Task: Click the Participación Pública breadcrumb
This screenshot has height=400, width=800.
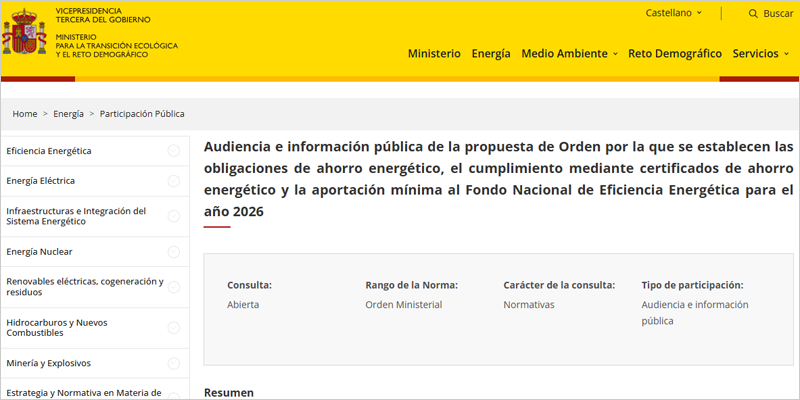Action: tap(142, 114)
